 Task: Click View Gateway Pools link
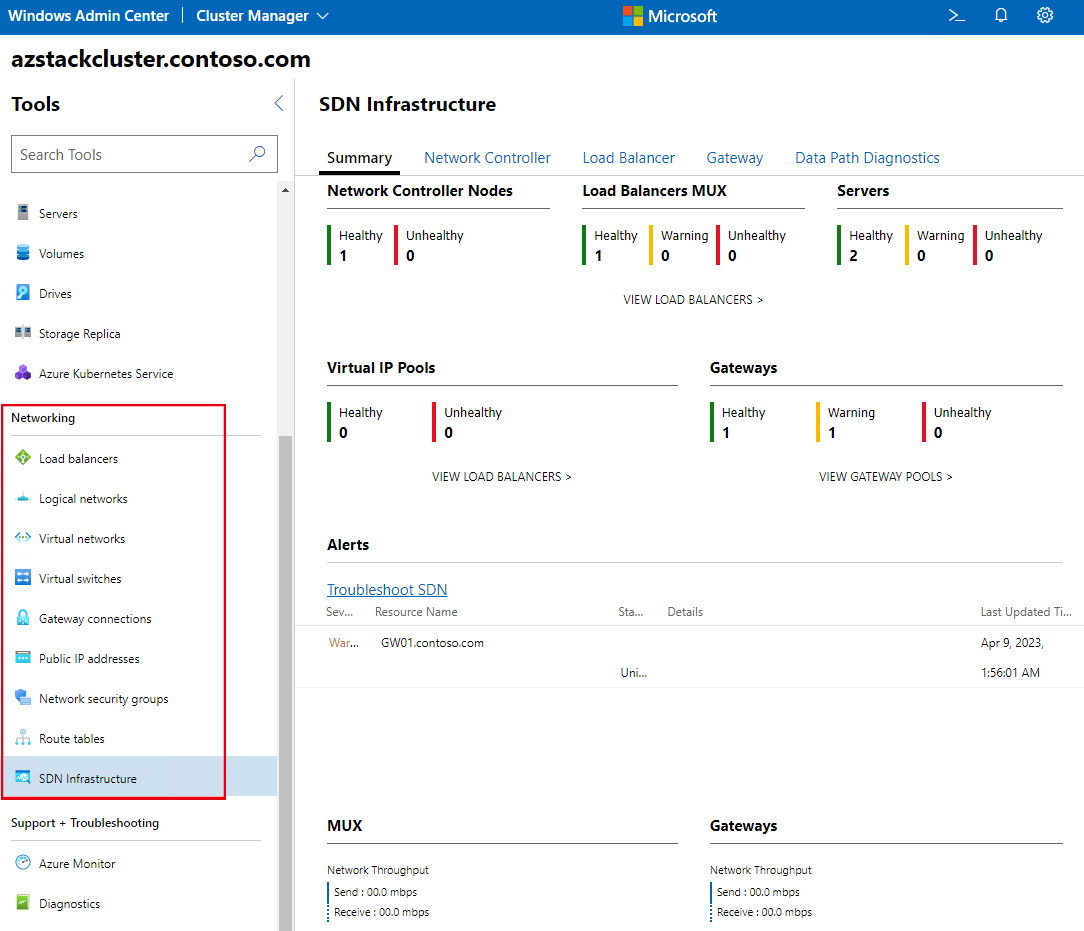pyautogui.click(x=886, y=477)
